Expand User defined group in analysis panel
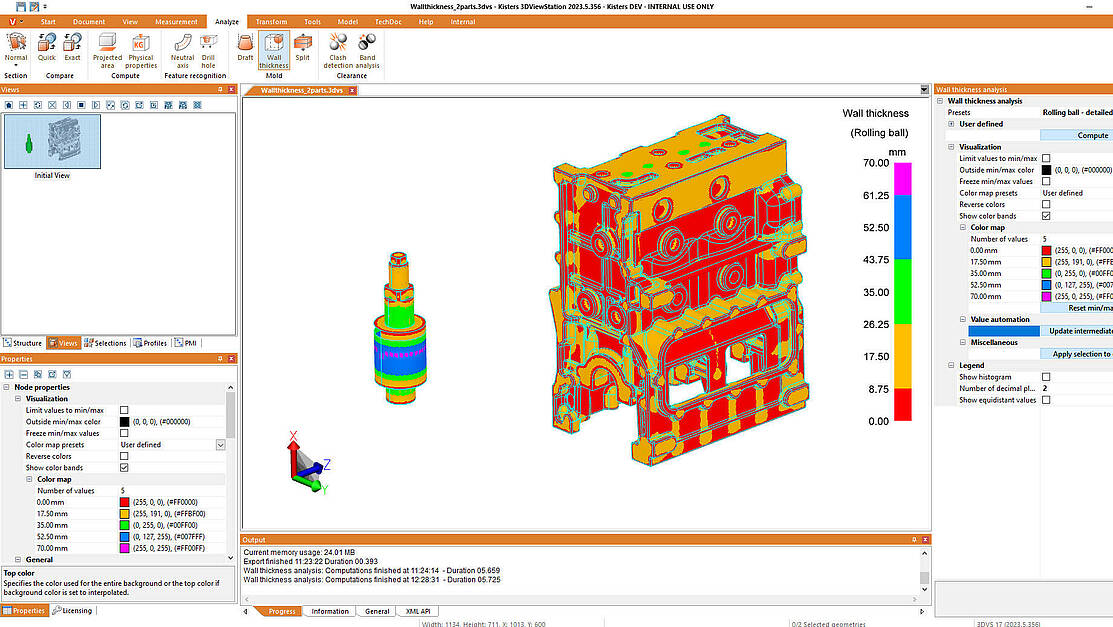 tap(951, 124)
